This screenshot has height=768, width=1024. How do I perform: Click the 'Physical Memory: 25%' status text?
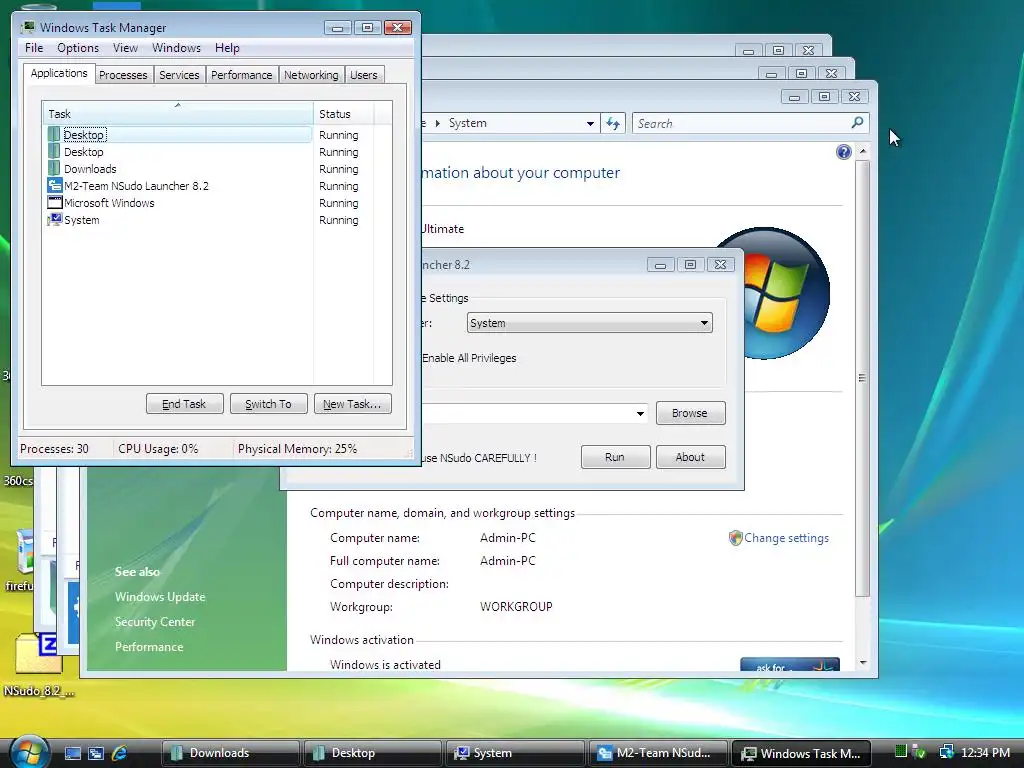297,449
